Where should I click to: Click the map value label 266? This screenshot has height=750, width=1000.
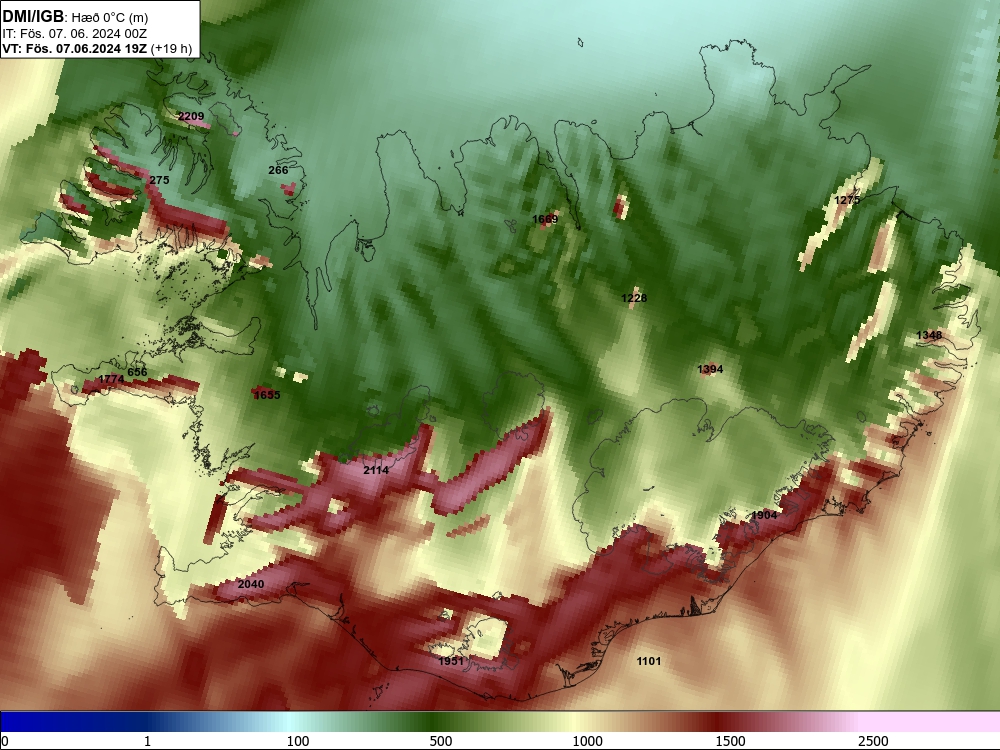(278, 170)
